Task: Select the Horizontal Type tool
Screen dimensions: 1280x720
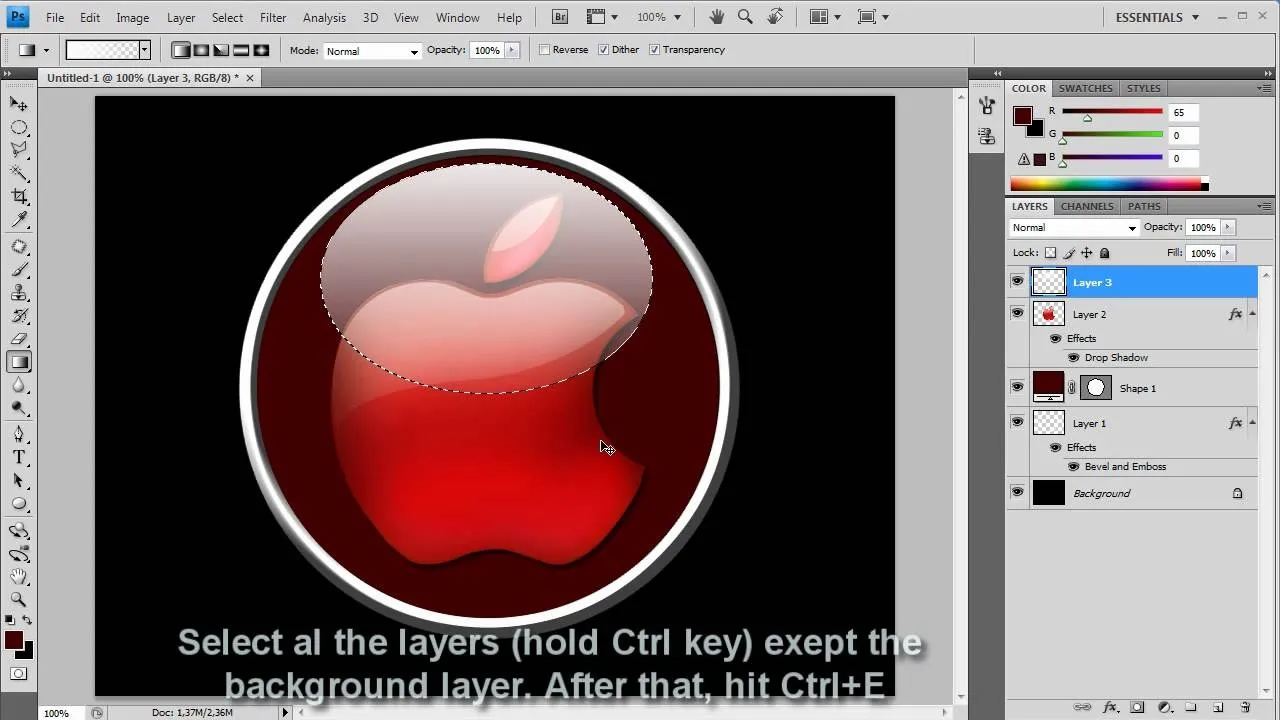Action: [19, 457]
